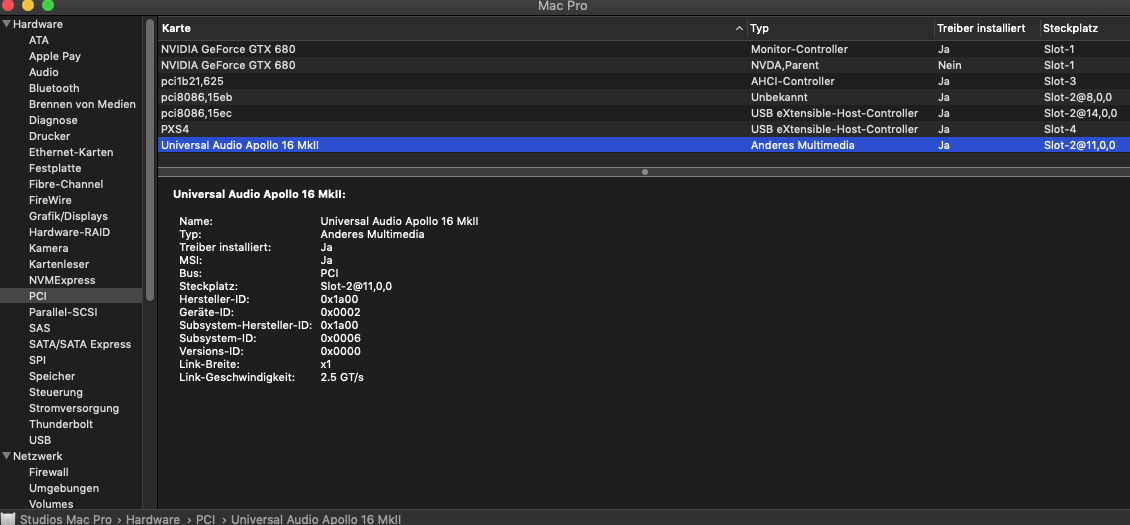Viewport: 1130px width, 525px height.
Task: Click green zoom window button
Action: [48, 5]
